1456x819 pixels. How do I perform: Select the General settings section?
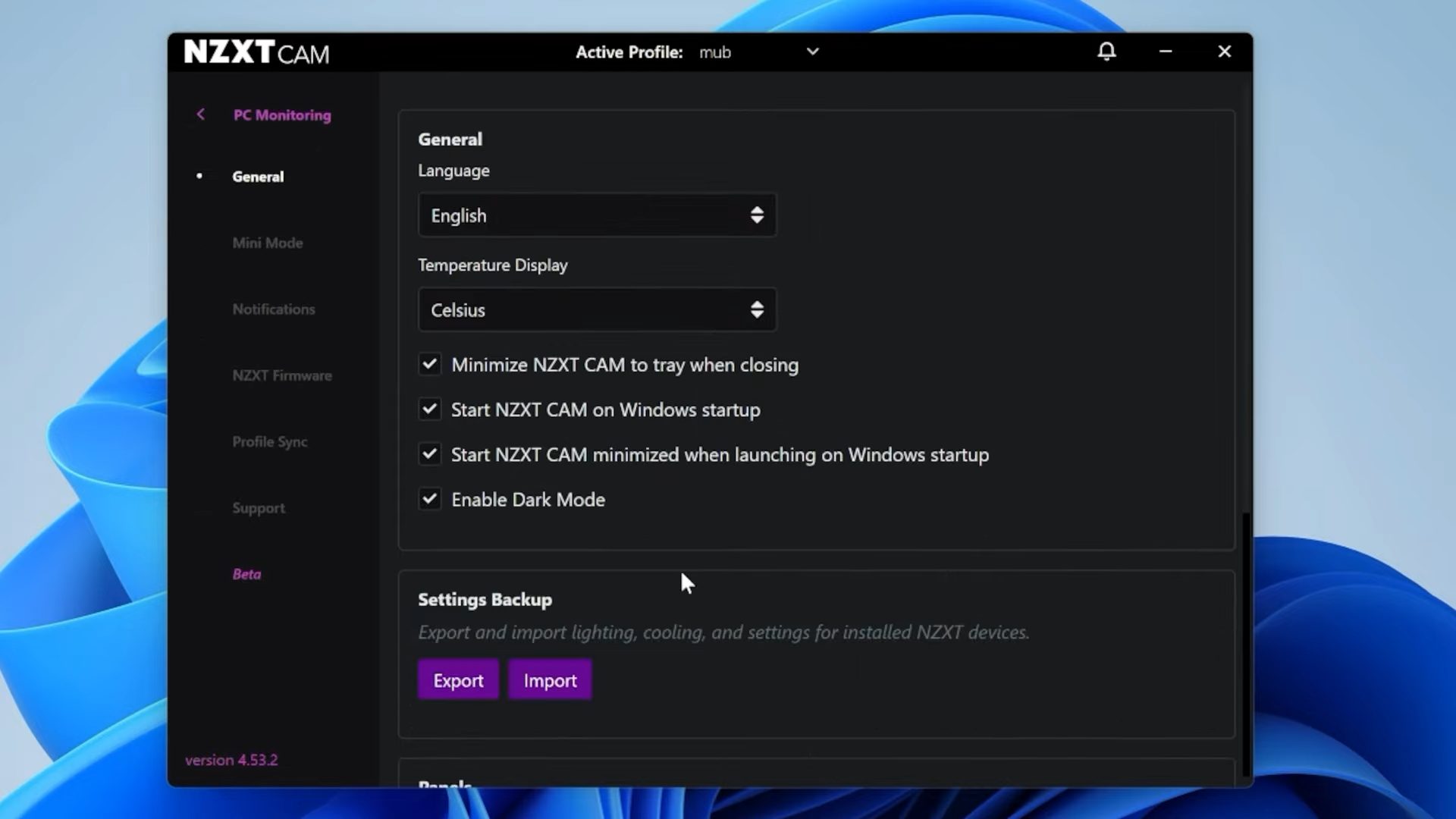tap(258, 177)
